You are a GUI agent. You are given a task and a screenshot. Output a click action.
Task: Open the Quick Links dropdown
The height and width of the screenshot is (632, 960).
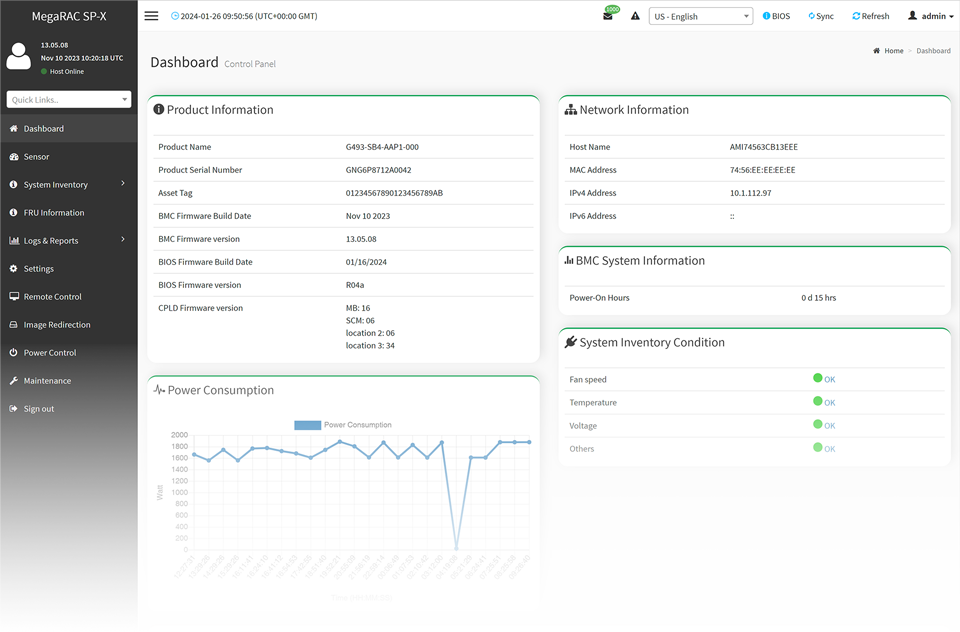pyautogui.click(x=68, y=100)
